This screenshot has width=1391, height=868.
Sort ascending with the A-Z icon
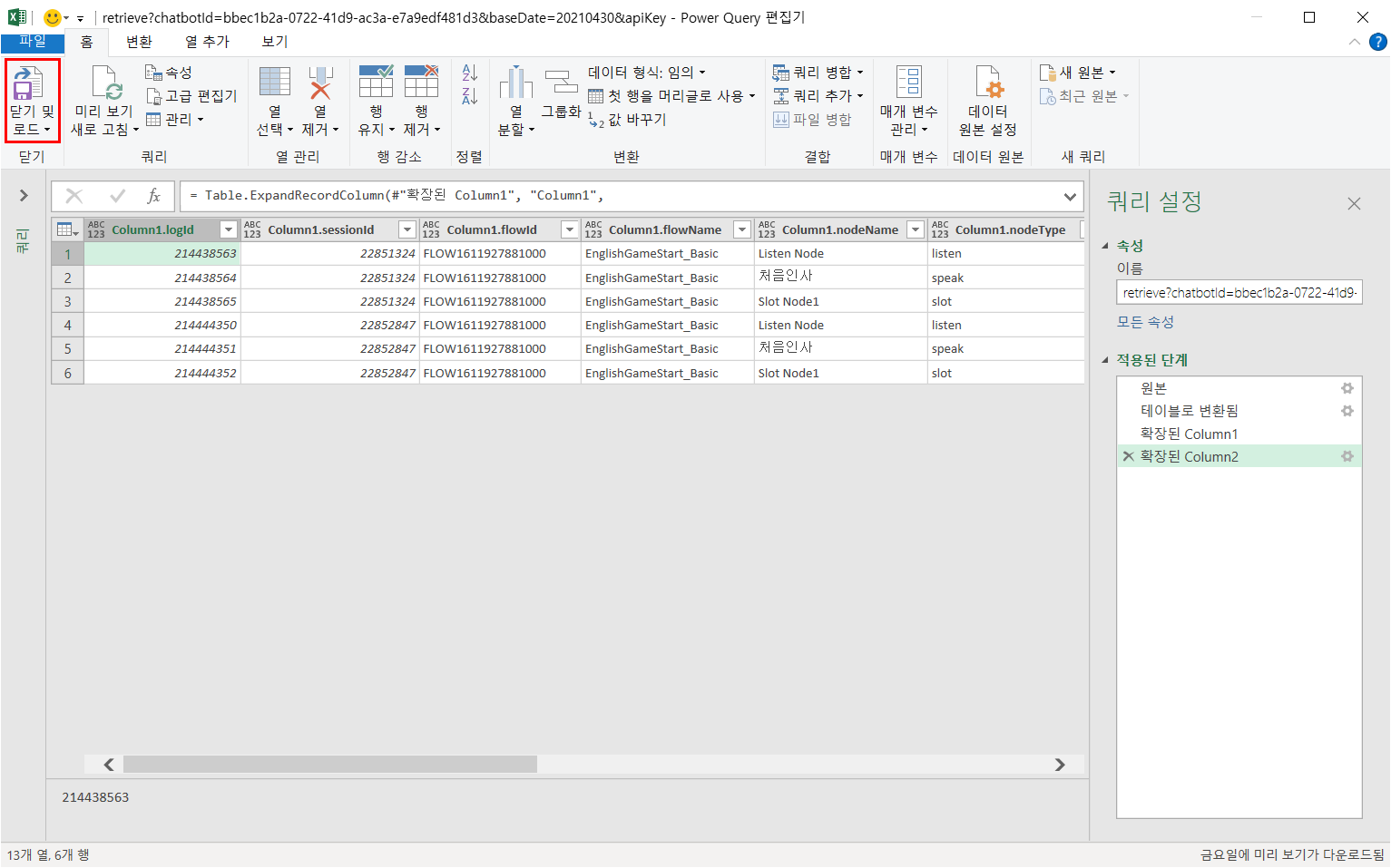point(469,73)
